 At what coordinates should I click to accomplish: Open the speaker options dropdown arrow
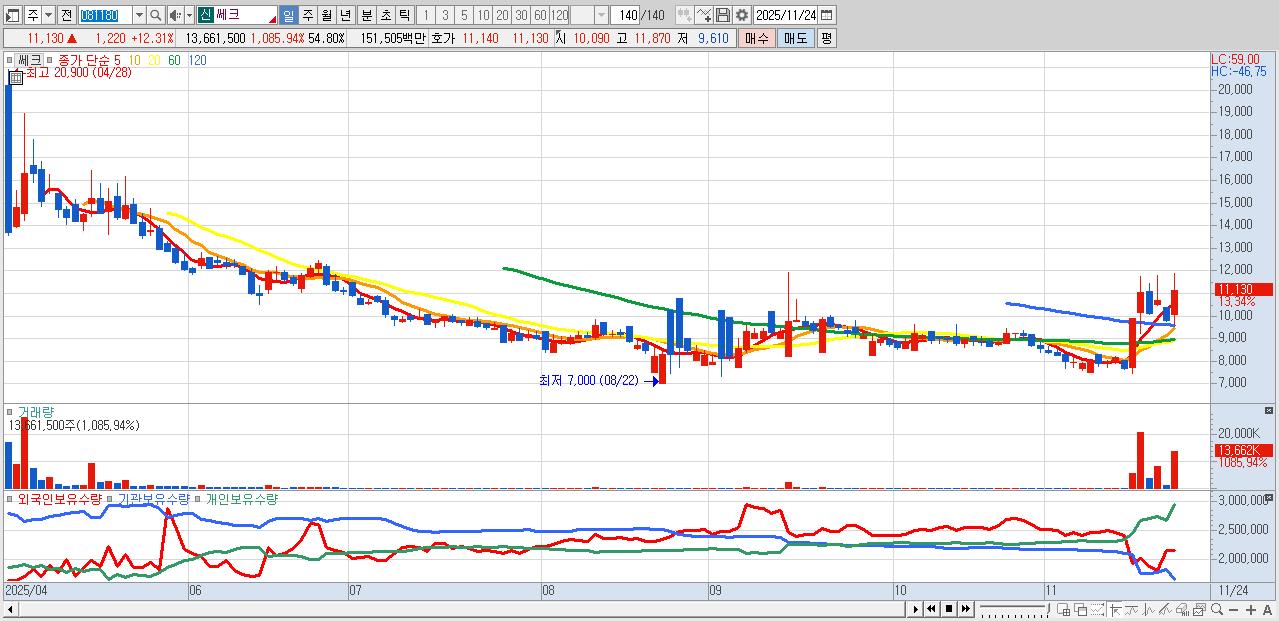[189, 15]
